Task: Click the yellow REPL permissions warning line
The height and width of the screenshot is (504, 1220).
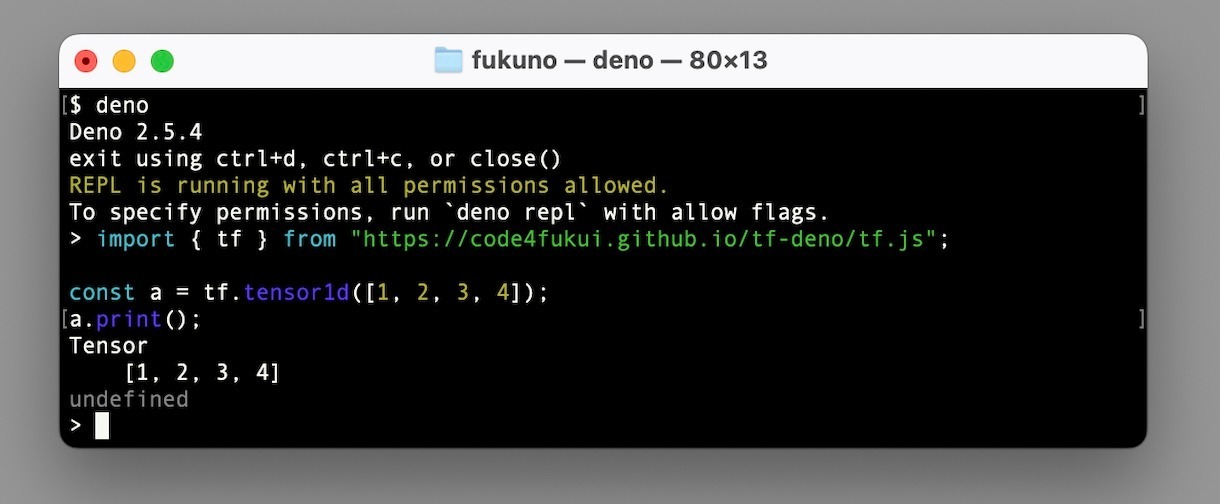Action: 368,186
